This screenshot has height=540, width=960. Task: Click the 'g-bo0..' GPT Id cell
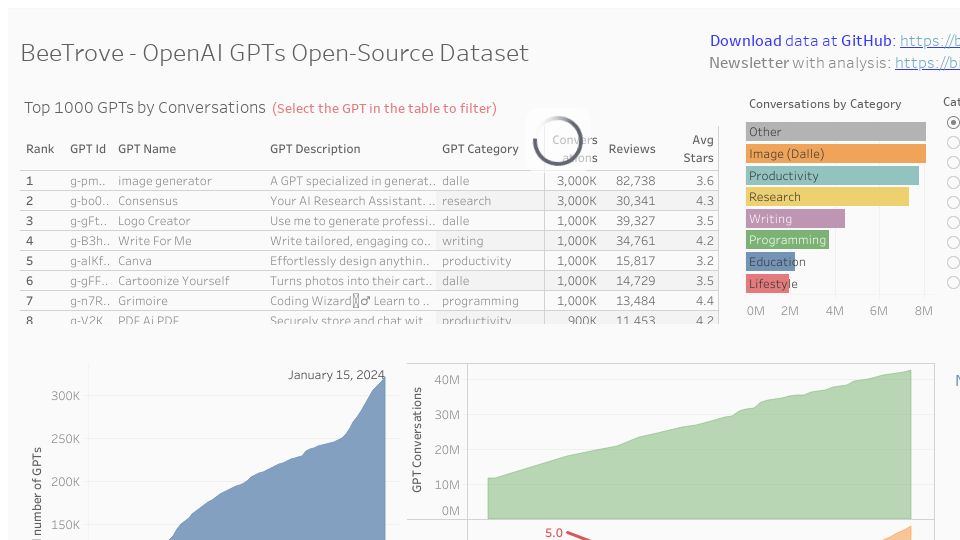click(x=89, y=201)
